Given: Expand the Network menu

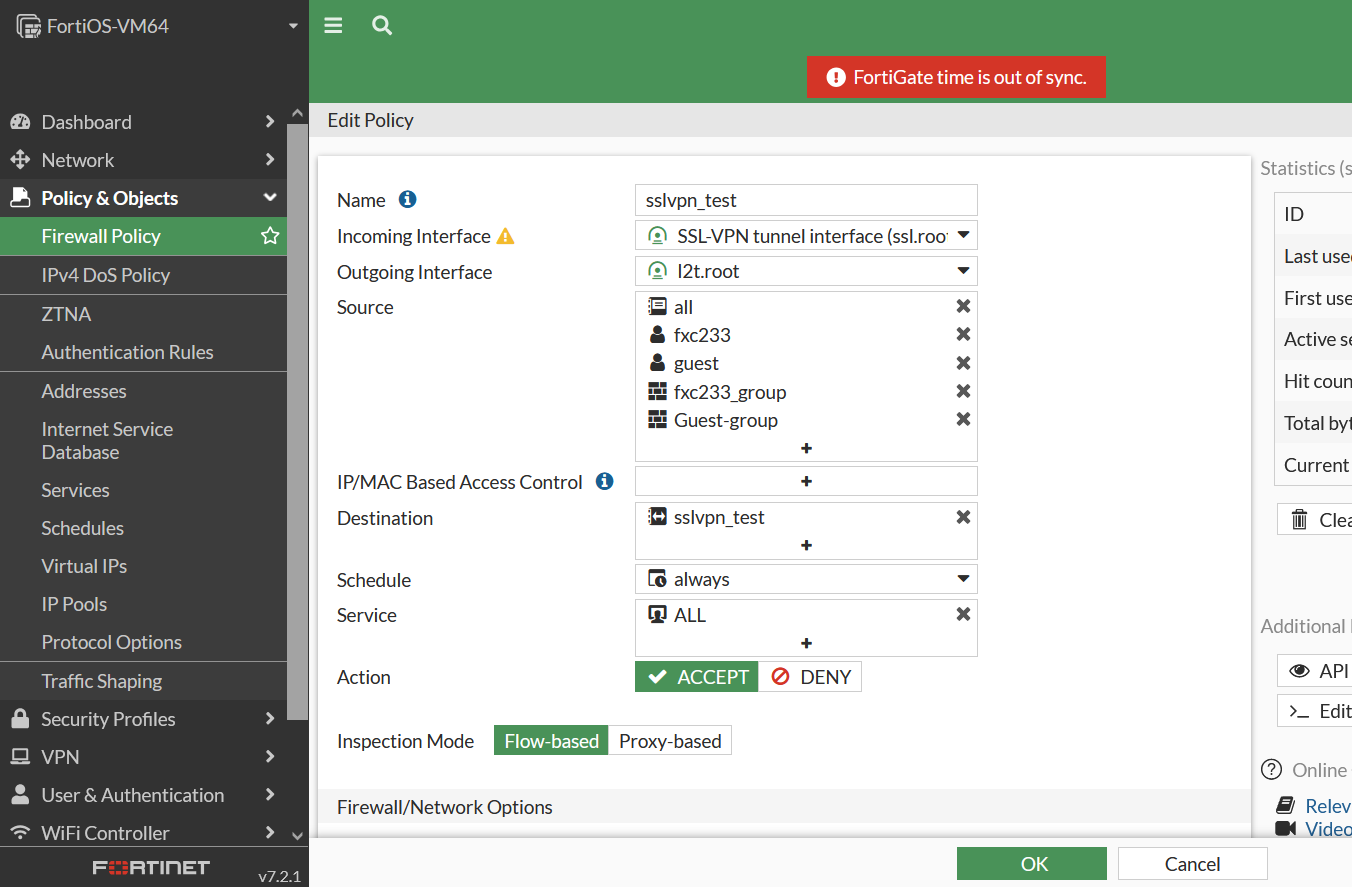Looking at the screenshot, I should [x=269, y=160].
